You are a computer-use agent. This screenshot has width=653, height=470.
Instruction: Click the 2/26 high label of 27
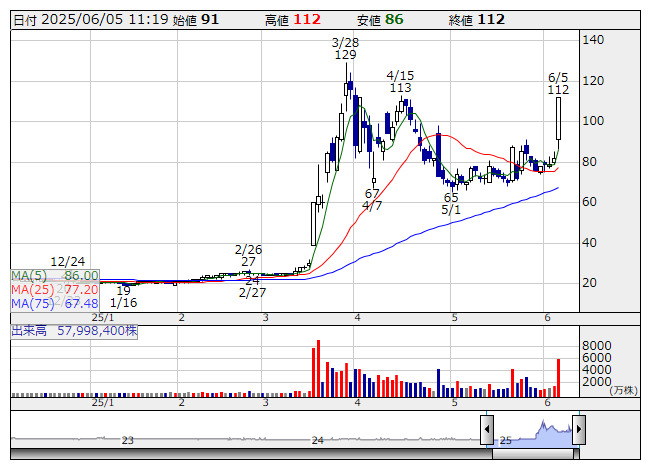[248, 255]
